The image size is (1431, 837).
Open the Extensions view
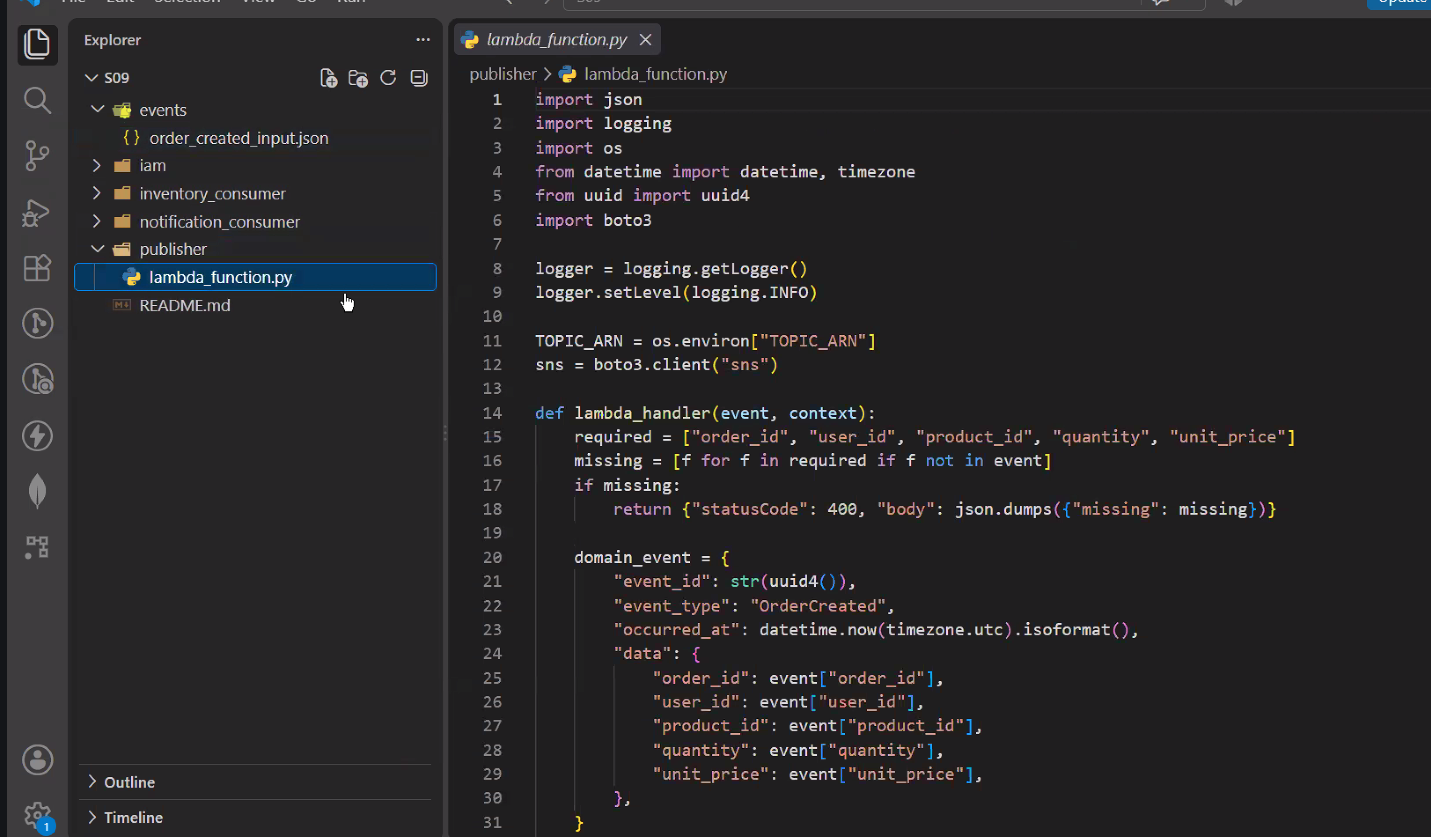click(37, 268)
